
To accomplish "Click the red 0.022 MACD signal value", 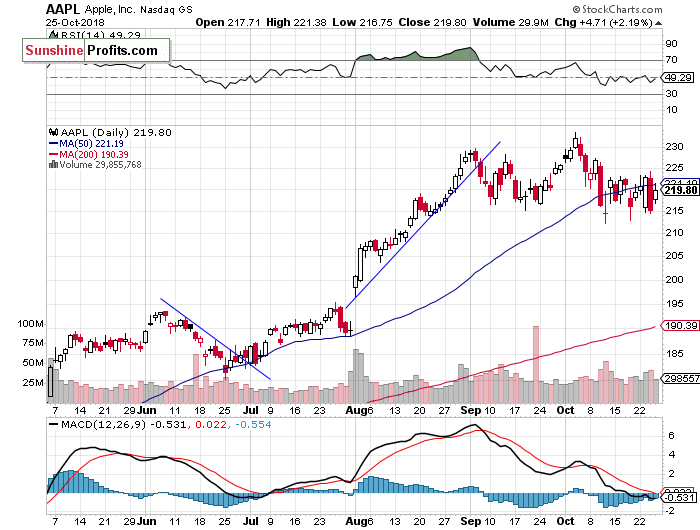I will (211, 424).
